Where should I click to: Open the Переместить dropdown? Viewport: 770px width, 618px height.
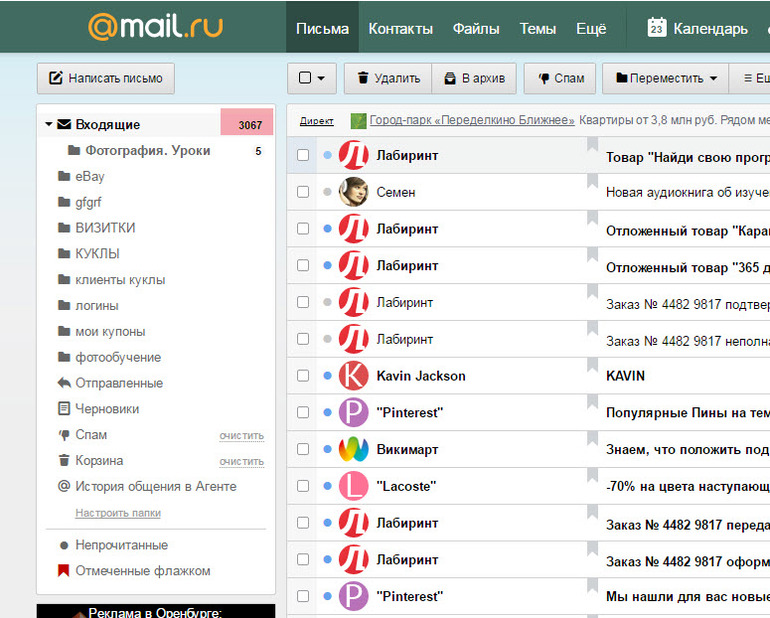coord(714,78)
